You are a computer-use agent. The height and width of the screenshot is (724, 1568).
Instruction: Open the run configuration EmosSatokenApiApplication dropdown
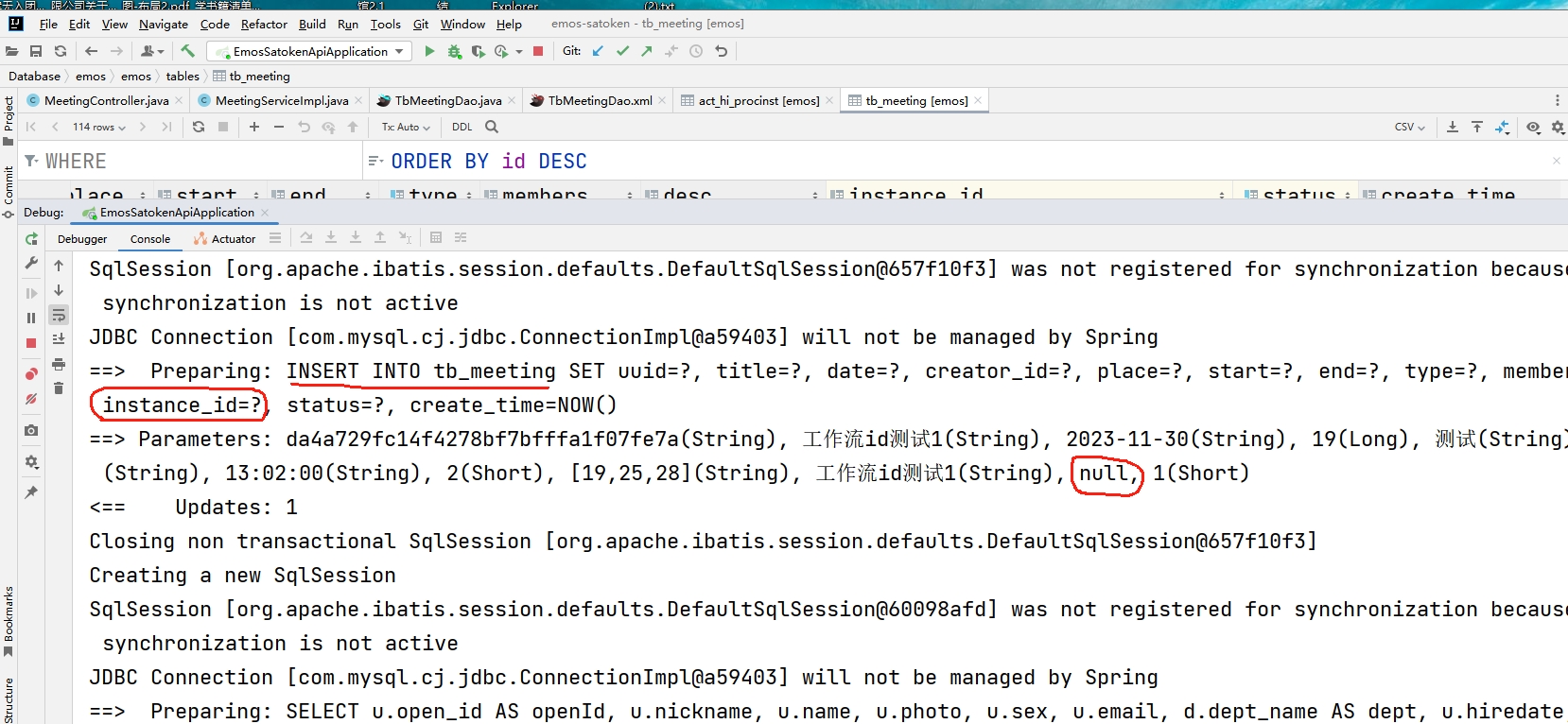tap(309, 51)
